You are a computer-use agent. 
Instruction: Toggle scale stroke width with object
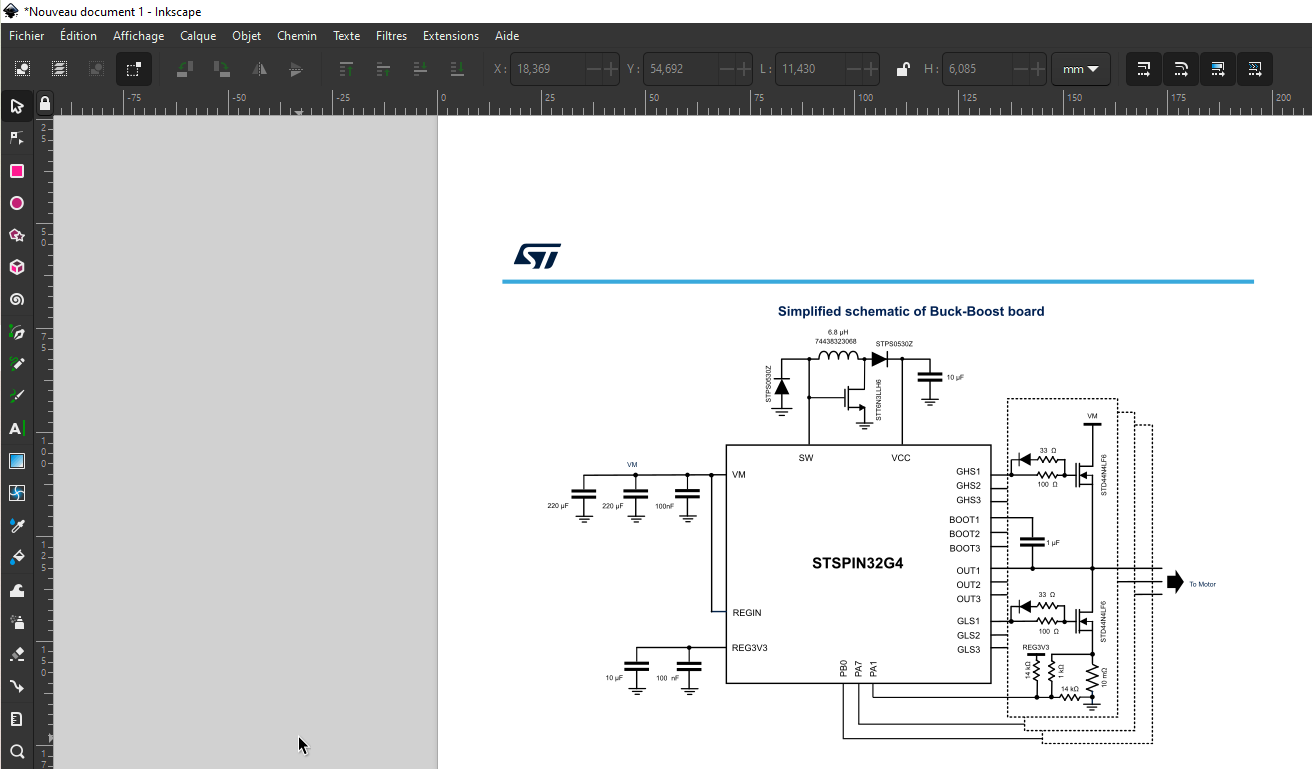(1144, 69)
